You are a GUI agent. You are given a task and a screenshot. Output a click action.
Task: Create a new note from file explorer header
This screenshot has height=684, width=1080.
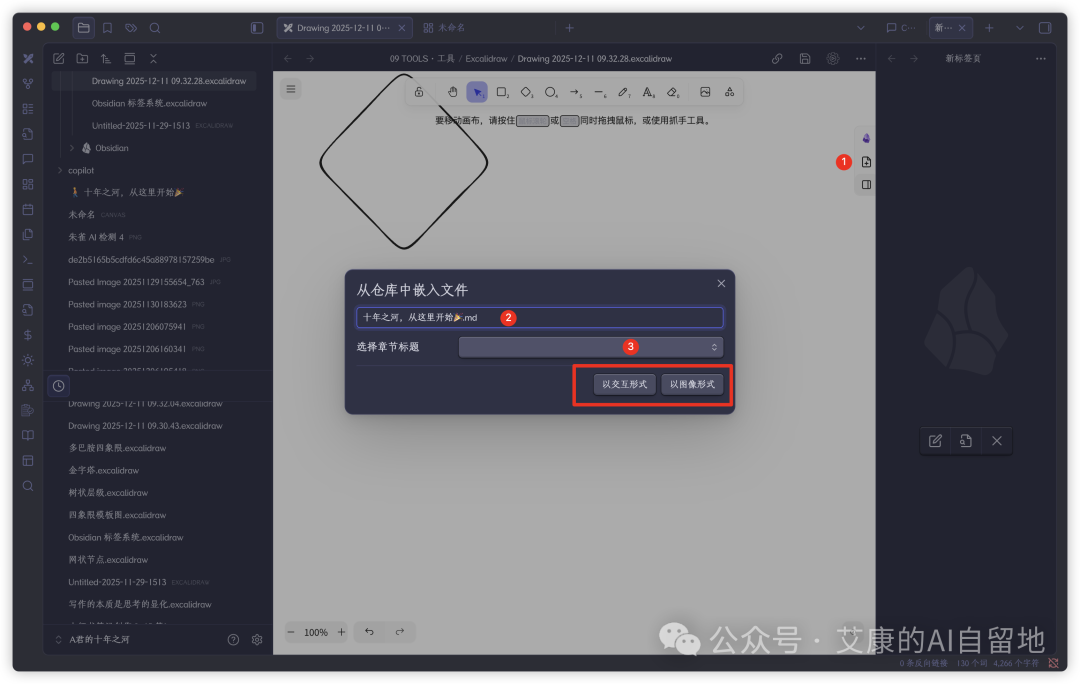pyautogui.click(x=59, y=59)
